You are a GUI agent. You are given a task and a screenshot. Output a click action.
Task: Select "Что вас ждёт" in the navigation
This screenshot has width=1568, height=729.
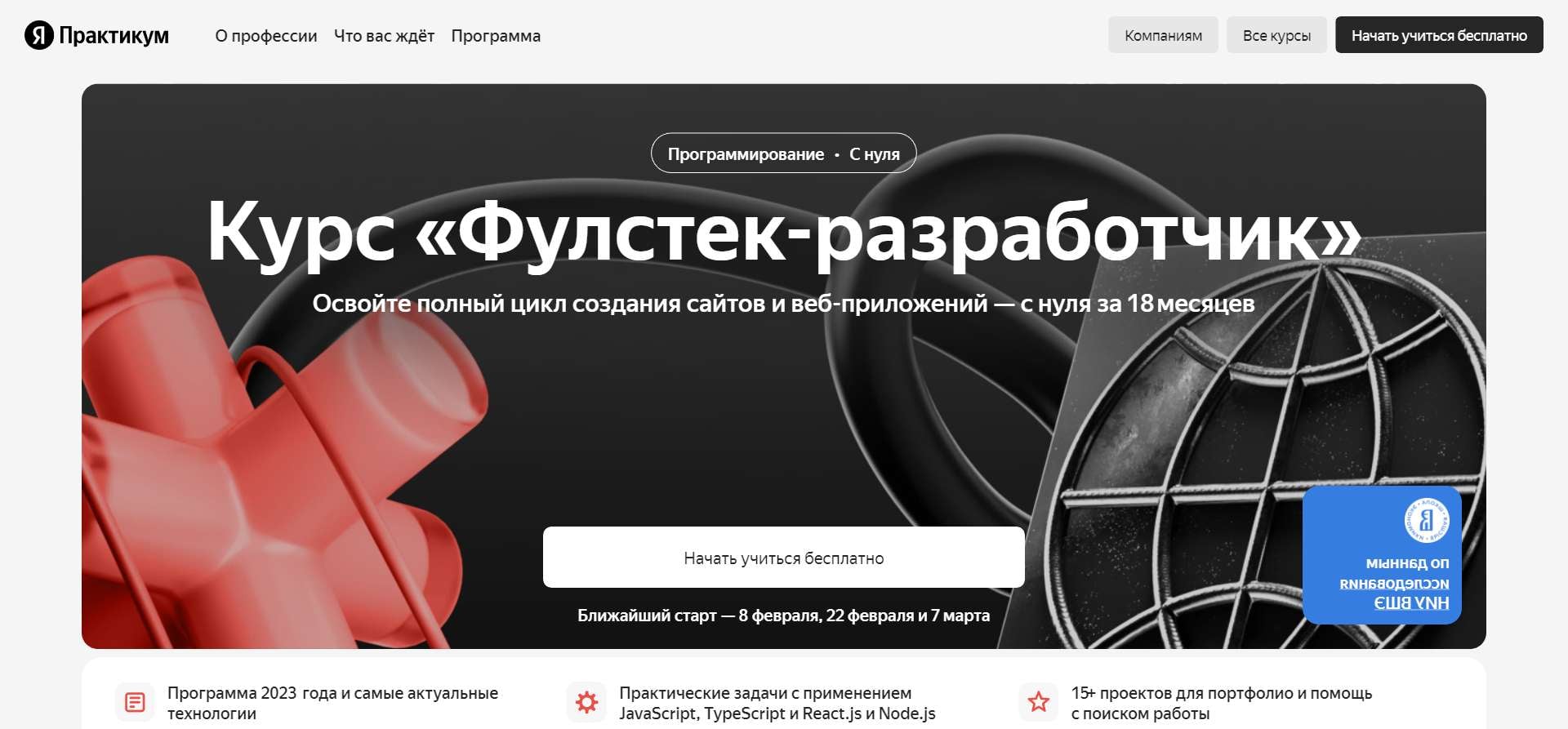coord(384,36)
